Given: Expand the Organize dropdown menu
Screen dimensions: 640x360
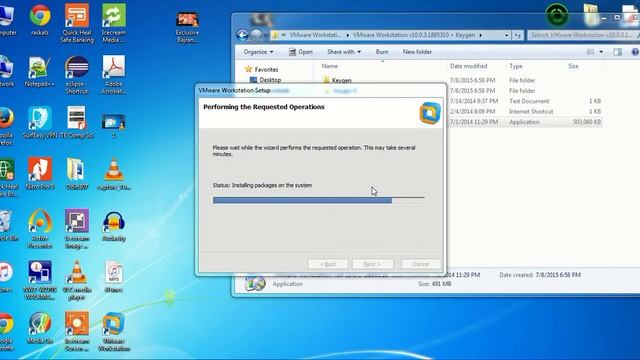Looking at the screenshot, I should 258,52.
